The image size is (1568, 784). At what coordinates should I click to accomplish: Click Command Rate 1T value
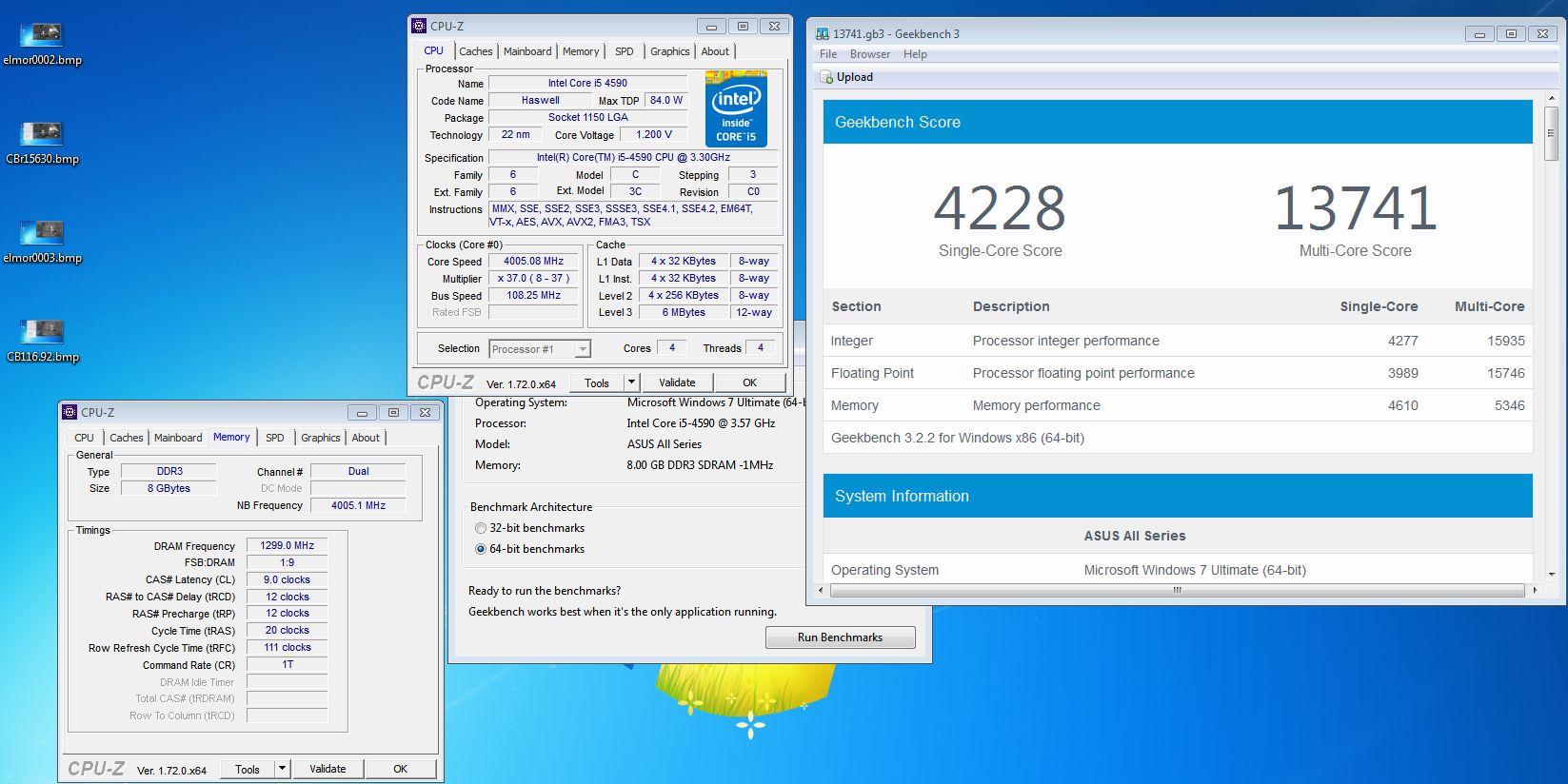point(288,664)
